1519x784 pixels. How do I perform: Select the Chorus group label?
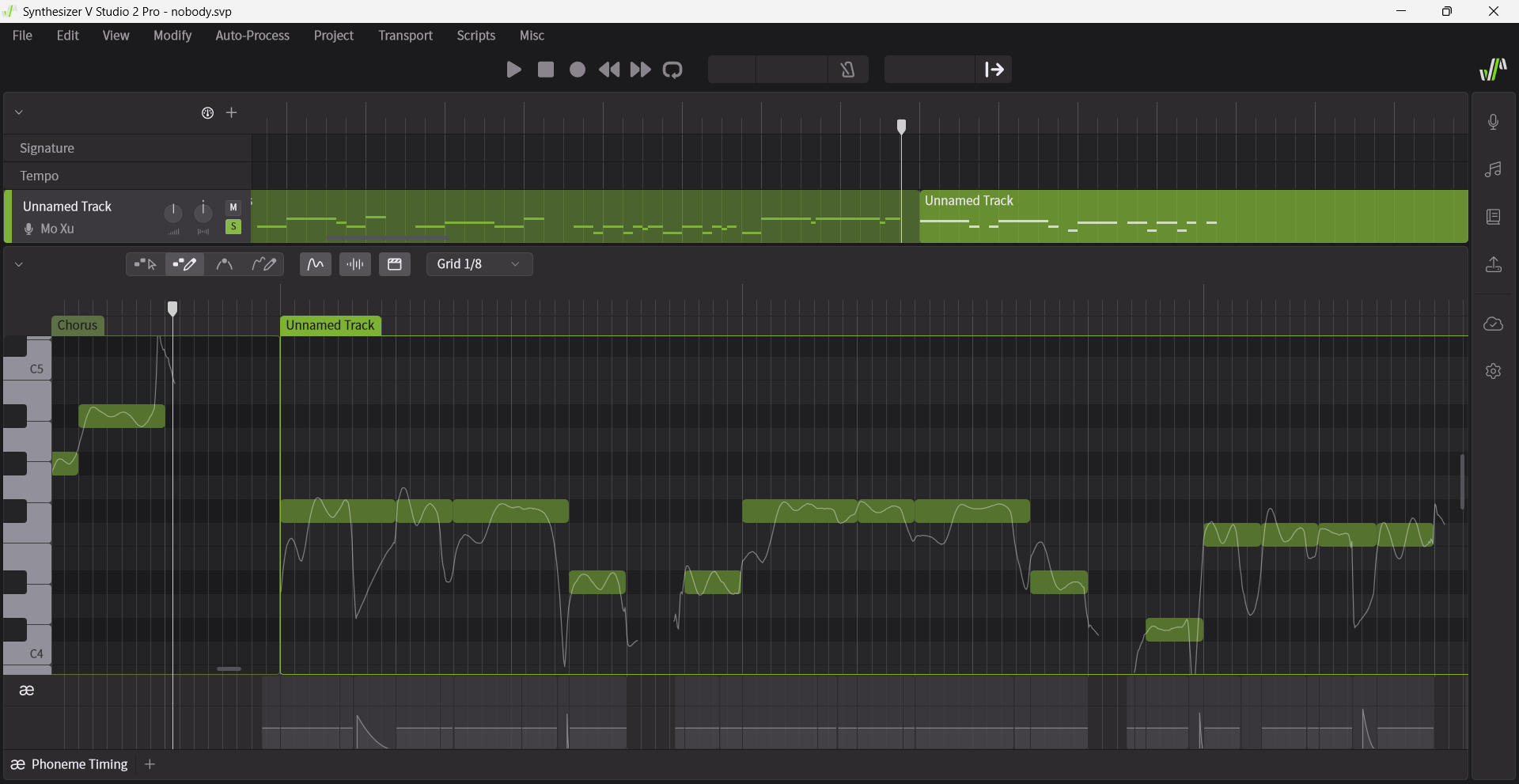click(x=78, y=325)
